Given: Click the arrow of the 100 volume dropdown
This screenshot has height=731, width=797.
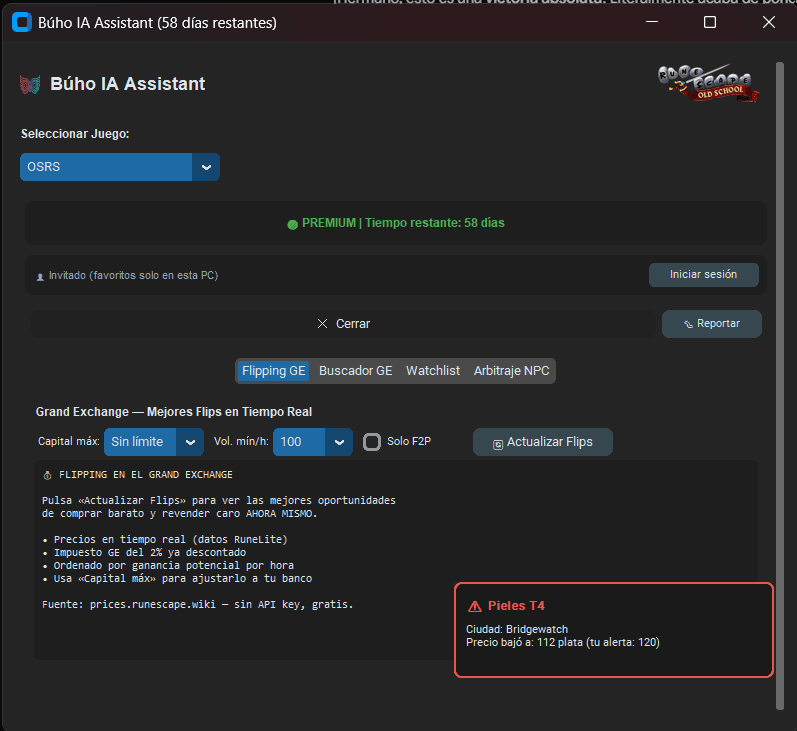Looking at the screenshot, I should [339, 442].
